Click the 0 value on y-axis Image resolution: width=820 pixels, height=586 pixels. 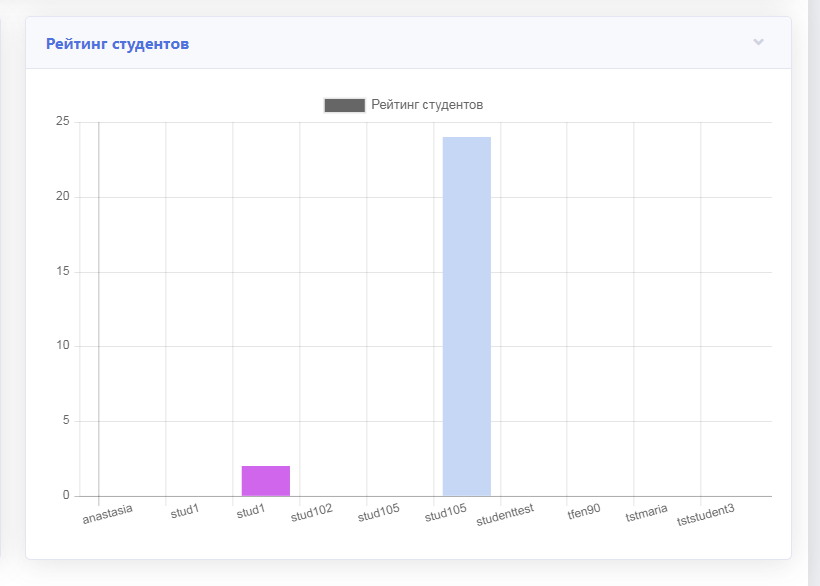(x=65, y=496)
